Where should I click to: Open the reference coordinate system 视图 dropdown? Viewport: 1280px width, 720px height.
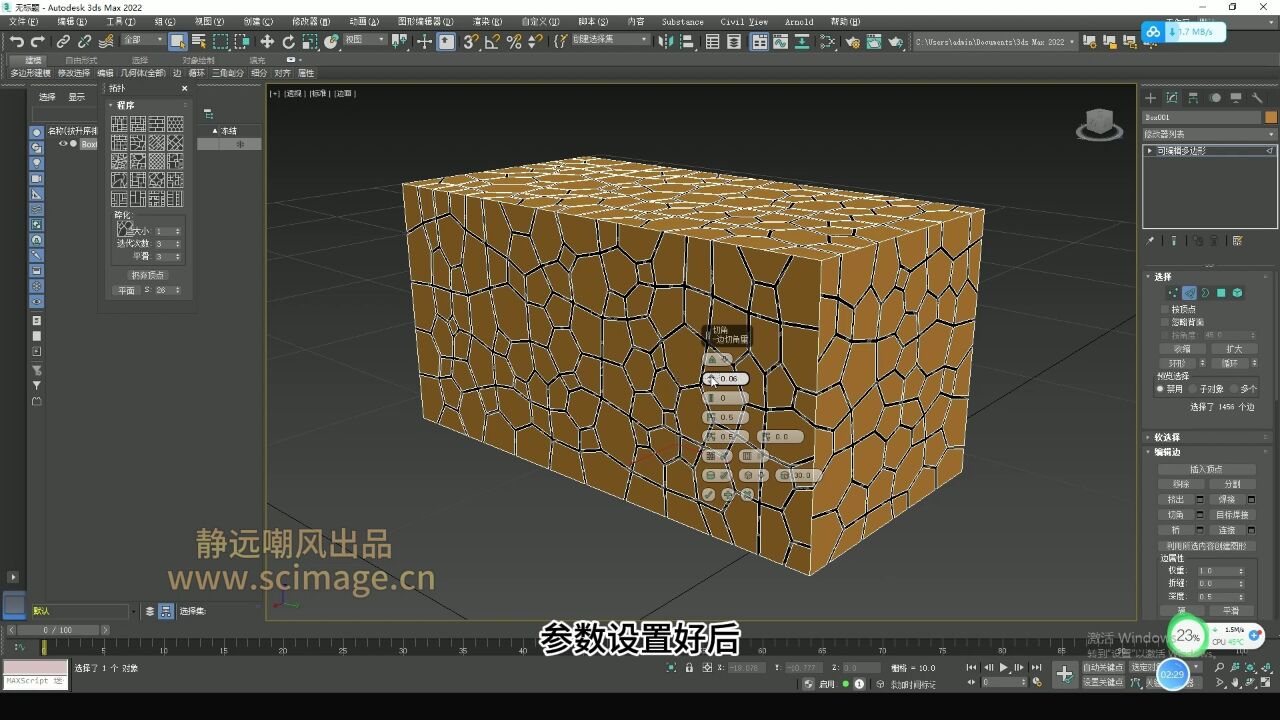point(364,40)
